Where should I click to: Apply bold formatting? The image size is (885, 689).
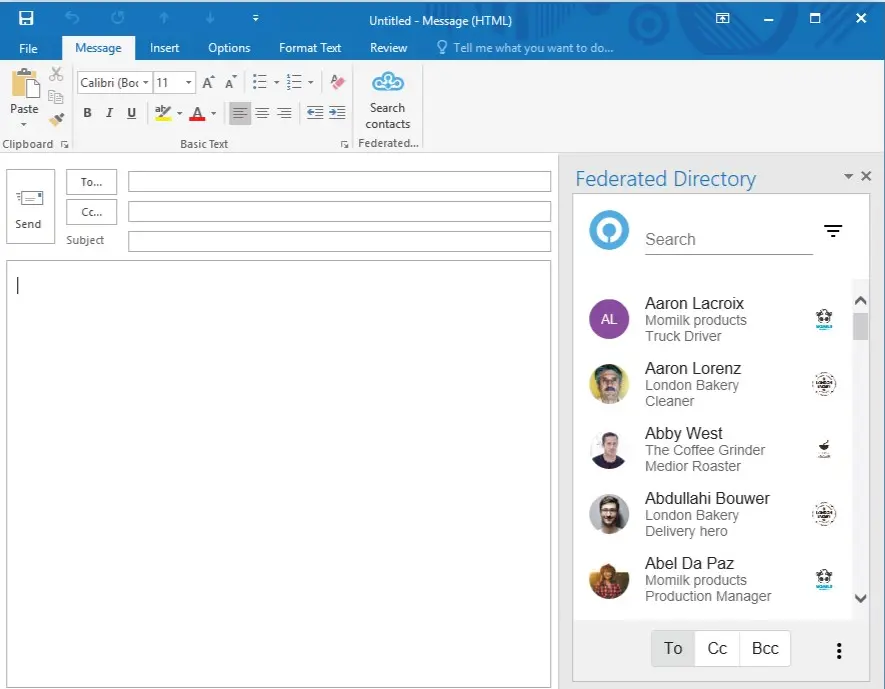point(87,113)
